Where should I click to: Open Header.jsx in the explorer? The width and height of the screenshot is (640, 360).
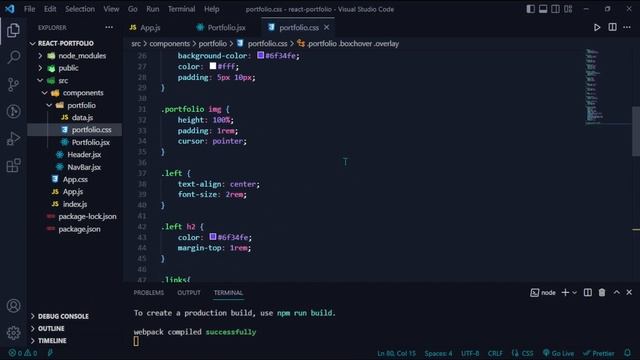click(x=84, y=155)
